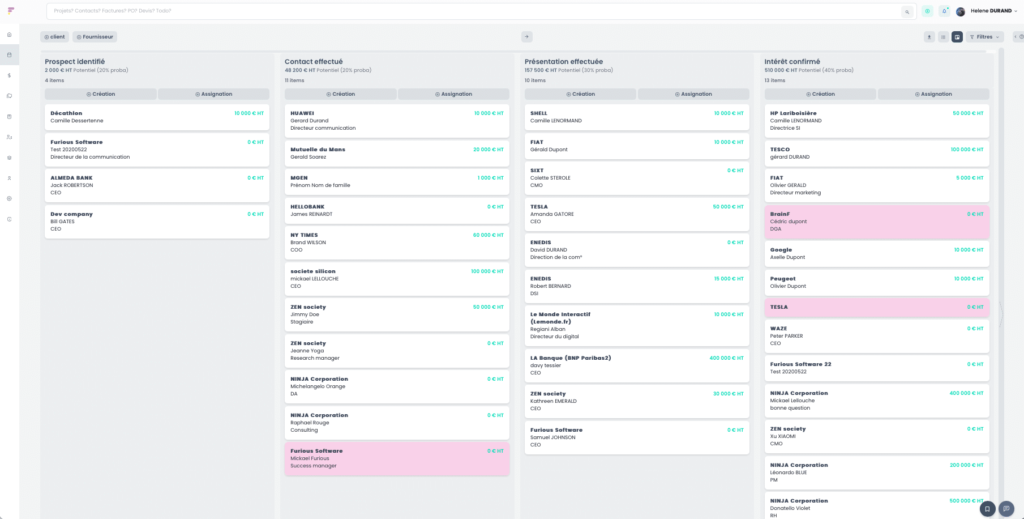Open the NY TIMES card
The width and height of the screenshot is (1024, 519).
point(397,243)
